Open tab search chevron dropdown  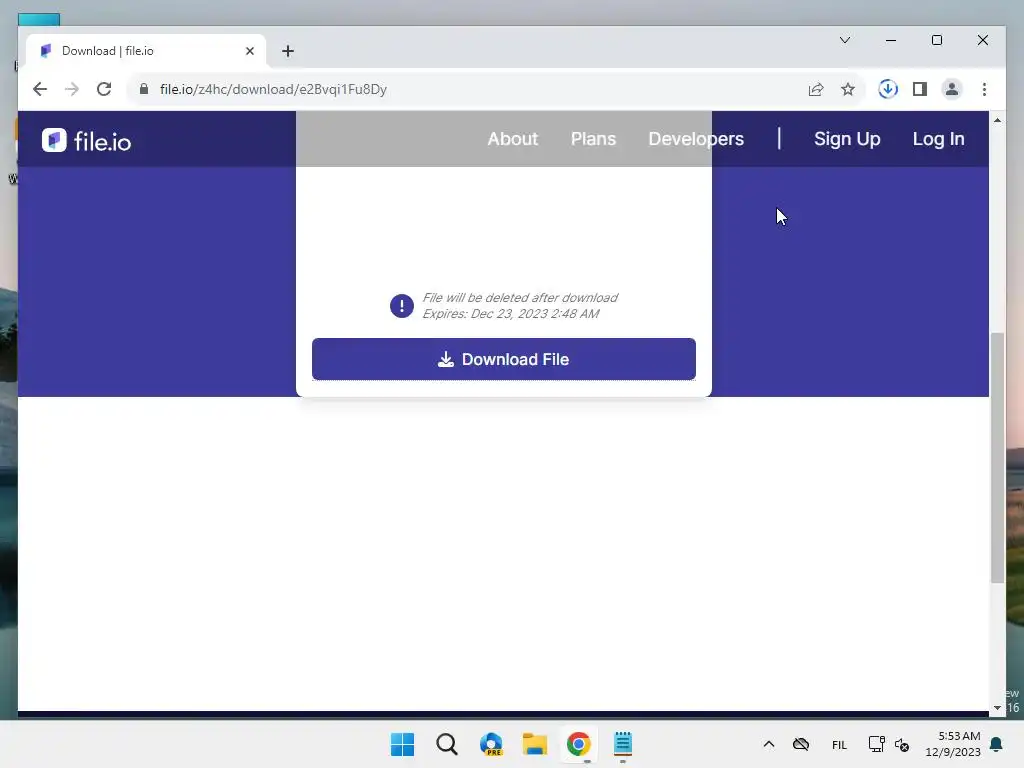point(844,40)
